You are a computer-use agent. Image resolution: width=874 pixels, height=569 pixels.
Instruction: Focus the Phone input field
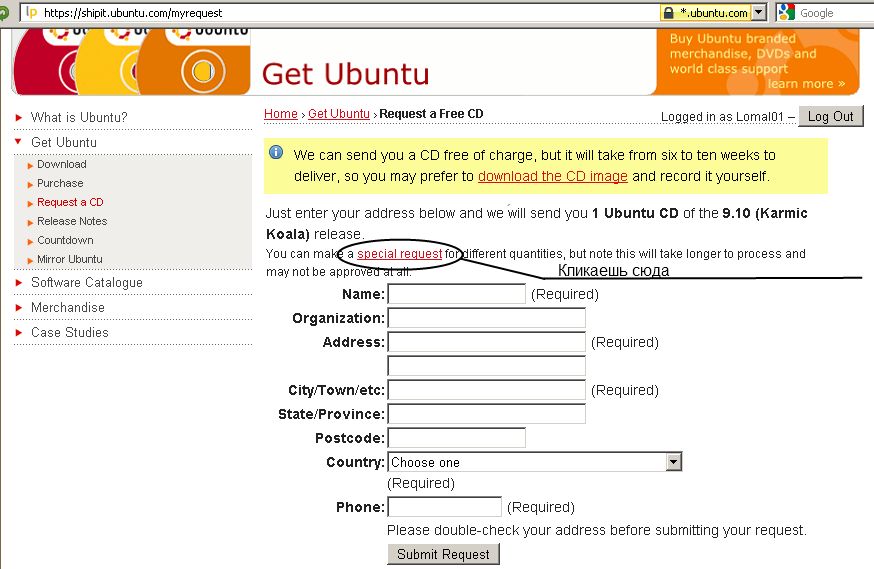pos(445,507)
